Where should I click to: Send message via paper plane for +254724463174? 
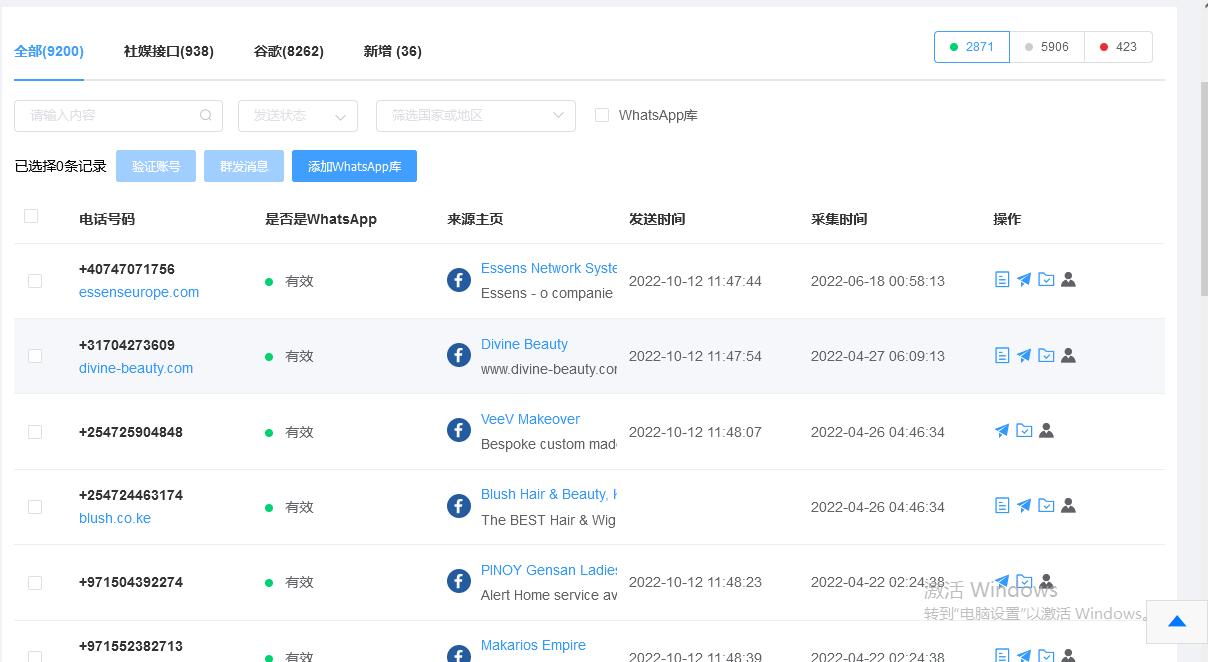pos(1024,506)
